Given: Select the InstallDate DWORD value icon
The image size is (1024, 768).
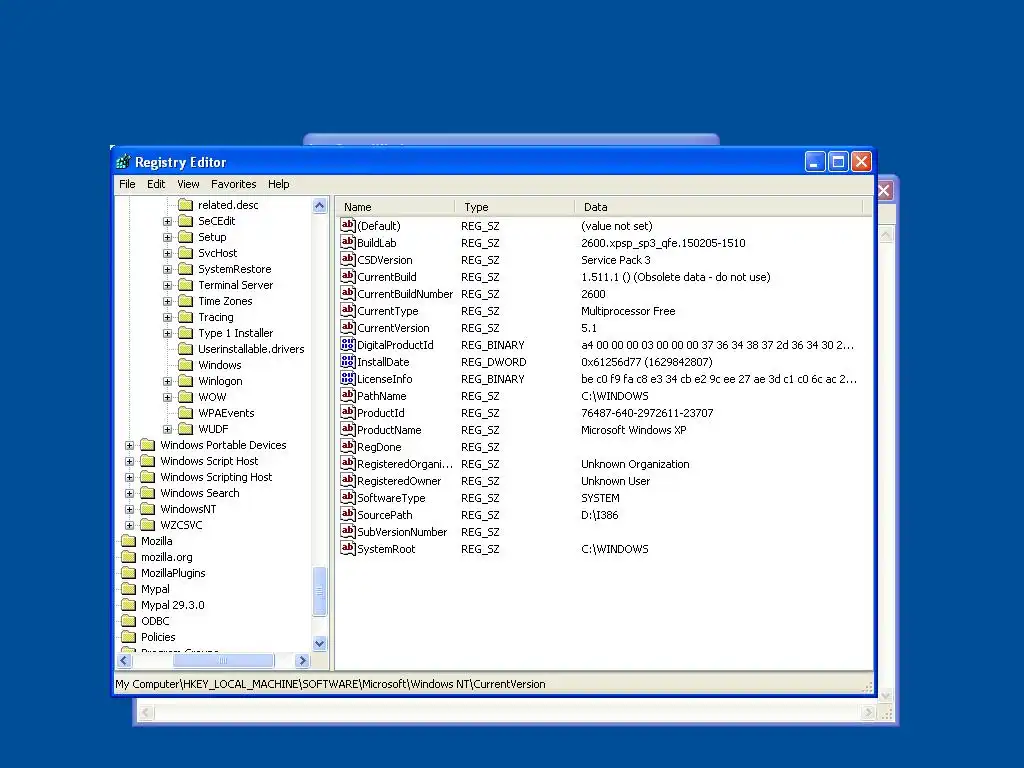Looking at the screenshot, I should click(x=347, y=361).
